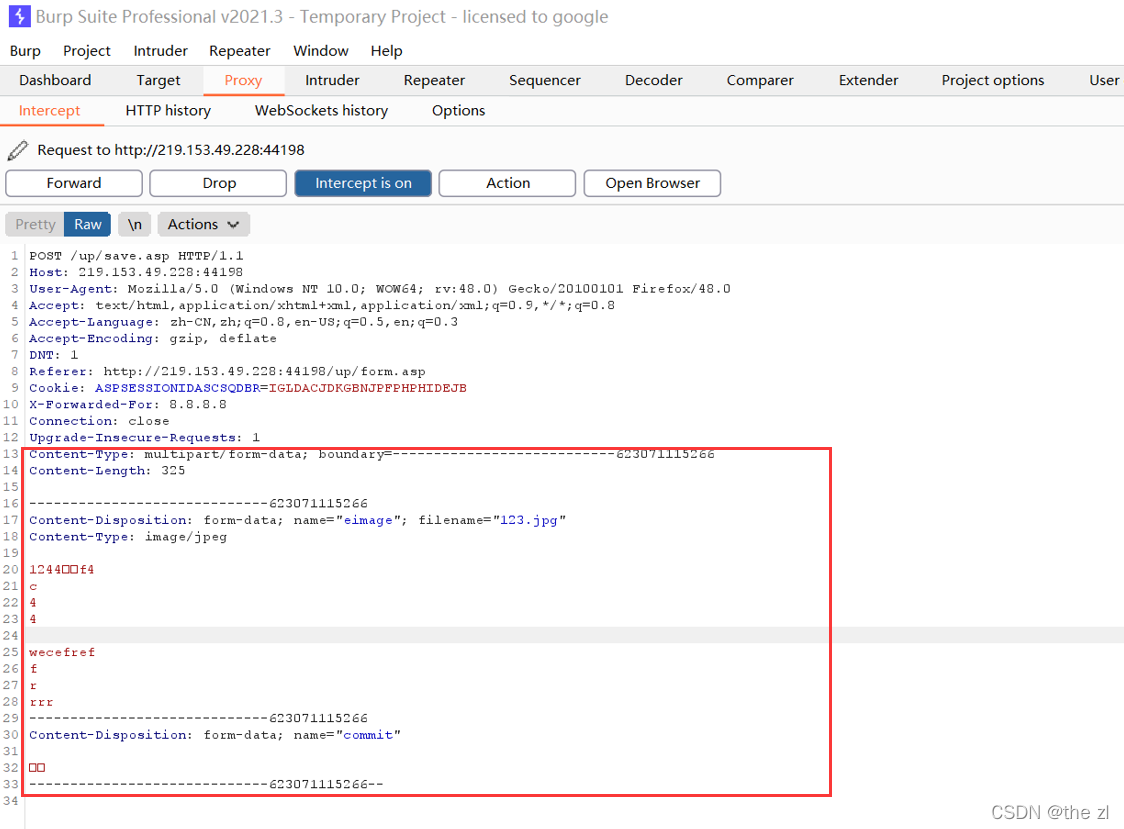Click the name="commit" form-data line
The image size is (1124, 829).
215,735
